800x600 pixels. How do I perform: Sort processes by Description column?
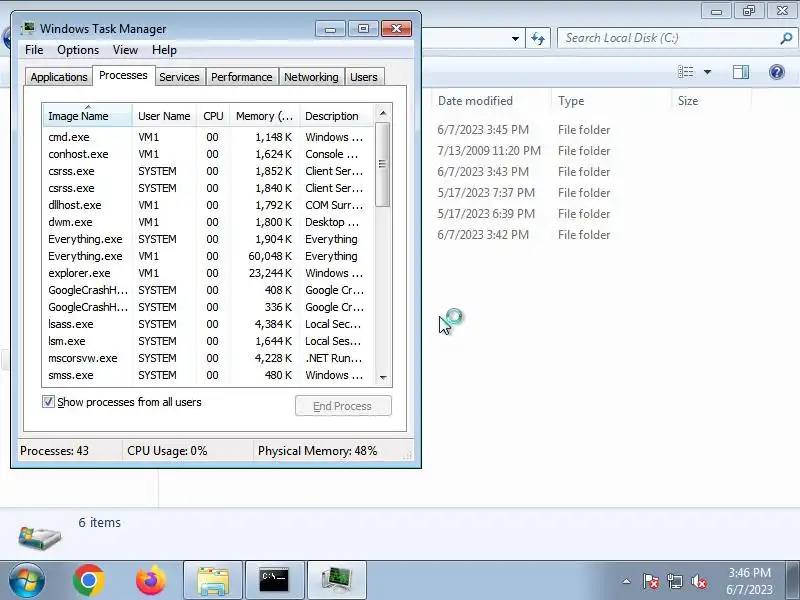click(x=337, y=116)
